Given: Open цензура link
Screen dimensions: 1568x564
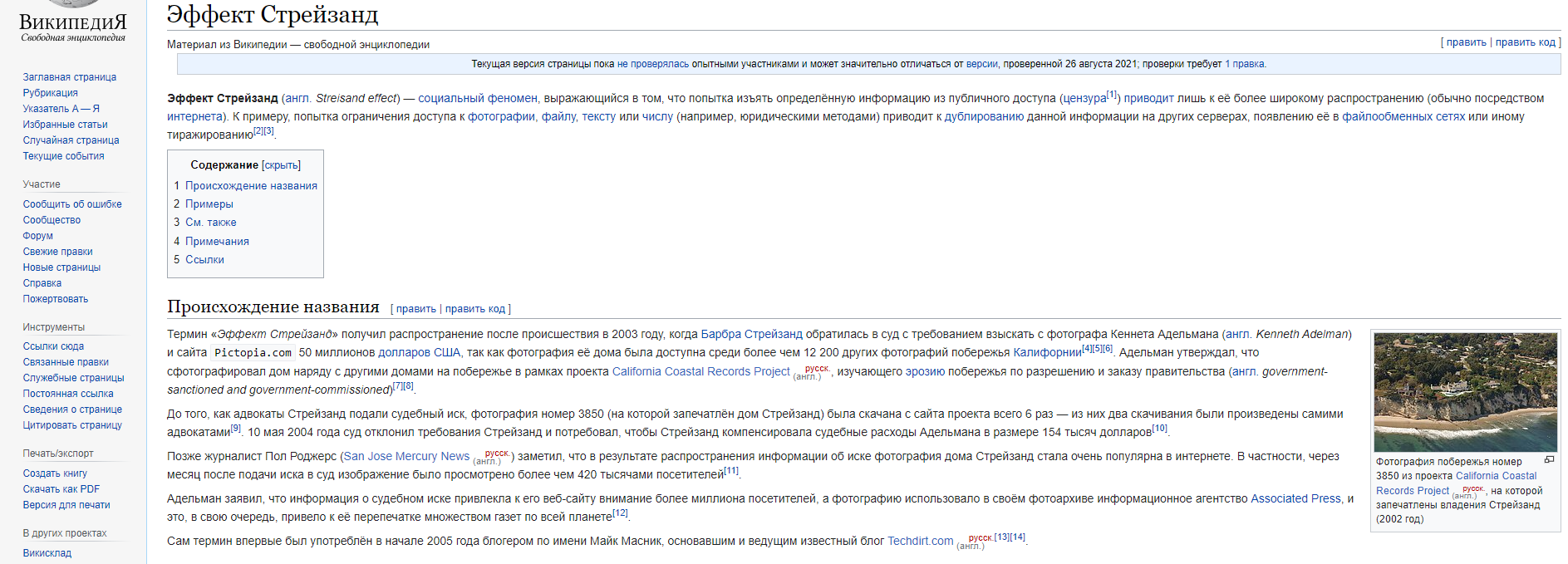Looking at the screenshot, I should (1085, 99).
